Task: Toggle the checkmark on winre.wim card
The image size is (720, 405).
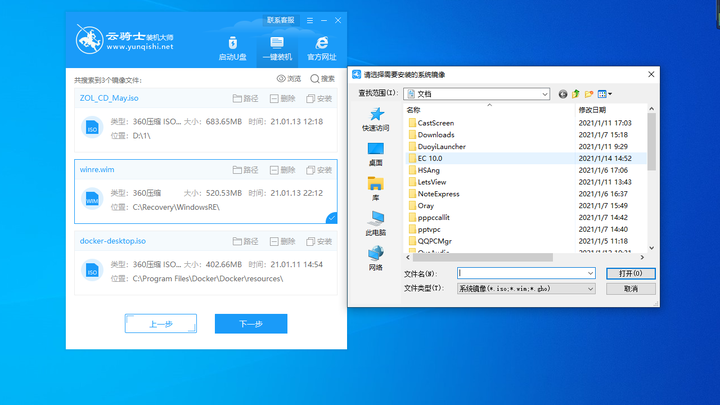Action: click(332, 218)
